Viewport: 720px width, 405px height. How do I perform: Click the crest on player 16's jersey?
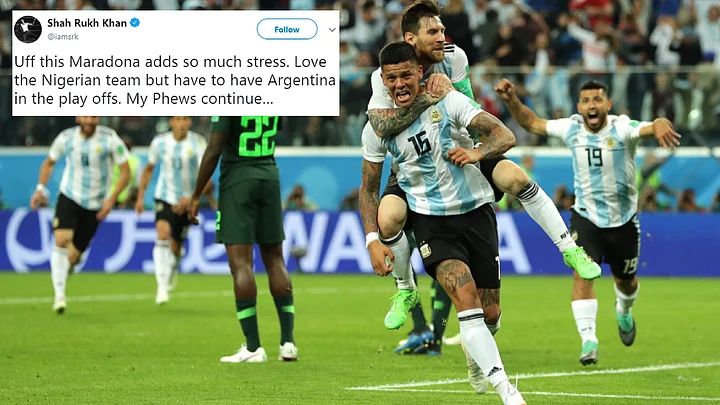435,114
